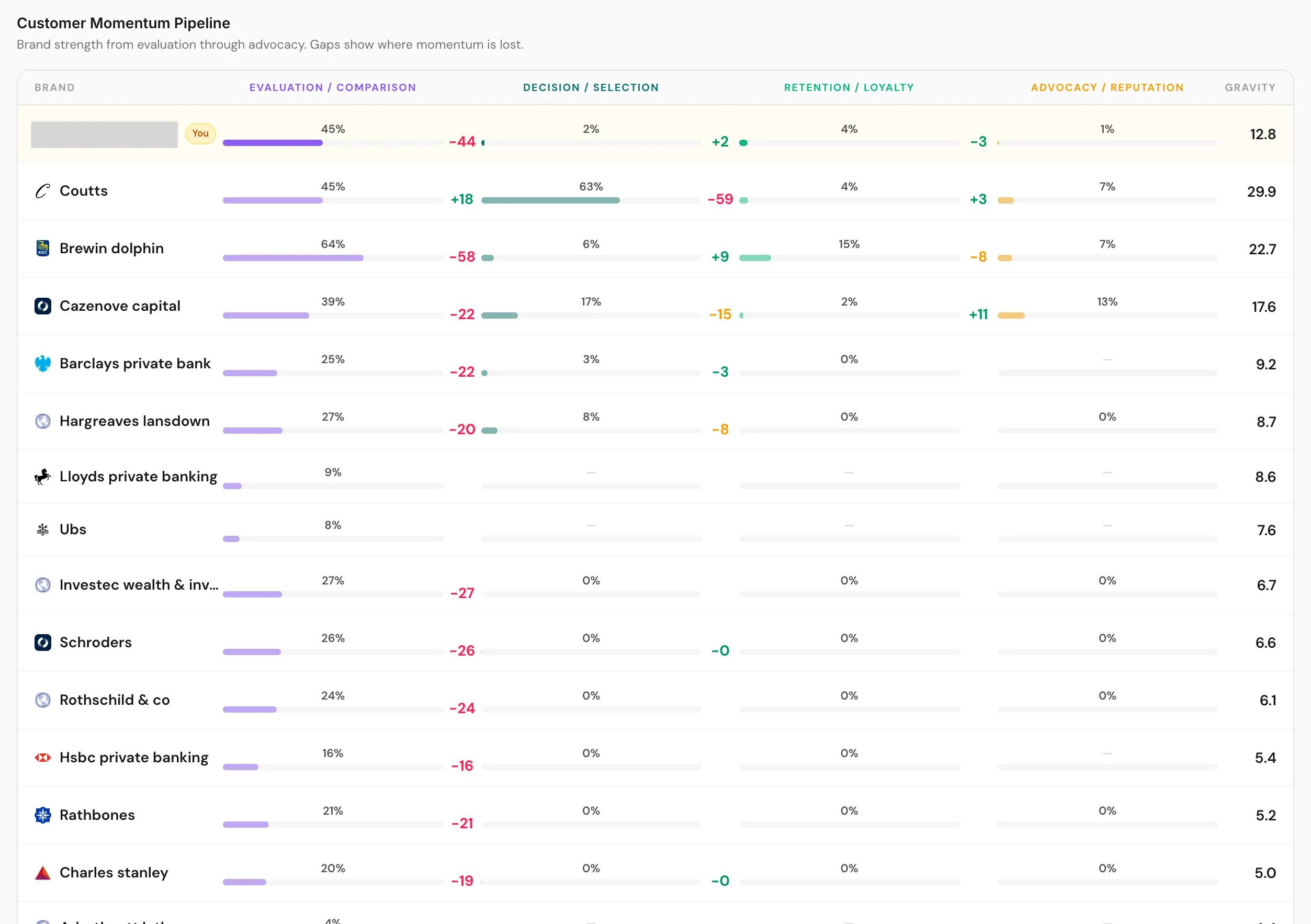The width and height of the screenshot is (1311, 924).
Task: Click the Barclays private bank gravity 9.2
Action: pyautogui.click(x=1266, y=364)
